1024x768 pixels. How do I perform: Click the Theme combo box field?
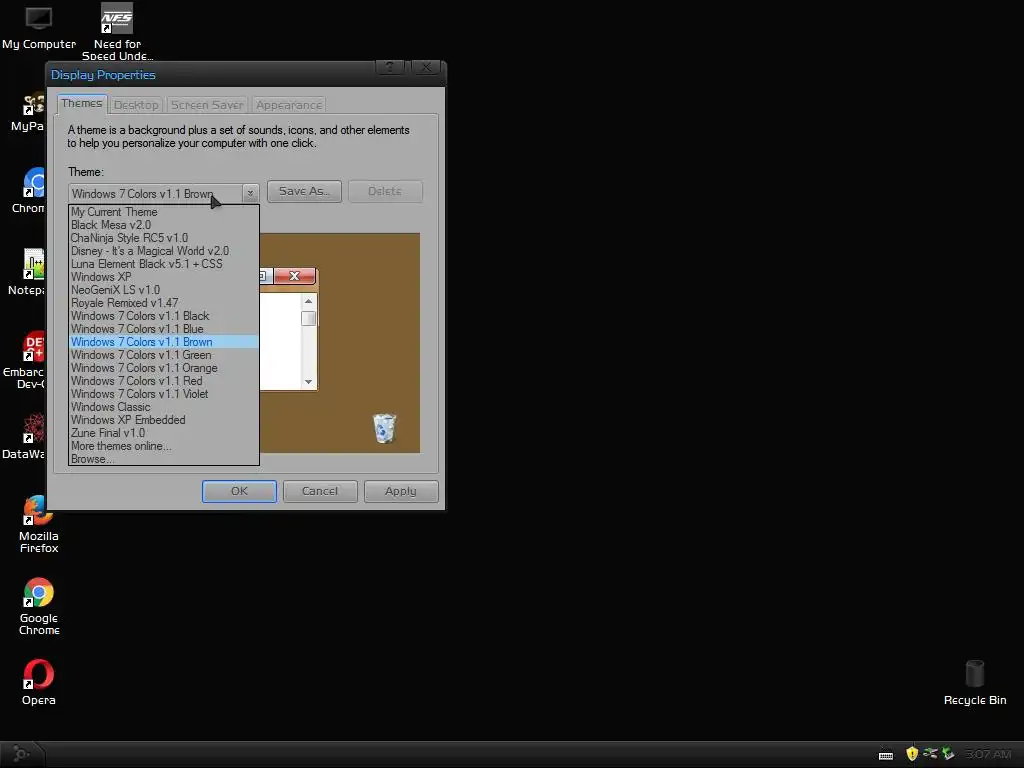[x=164, y=193]
